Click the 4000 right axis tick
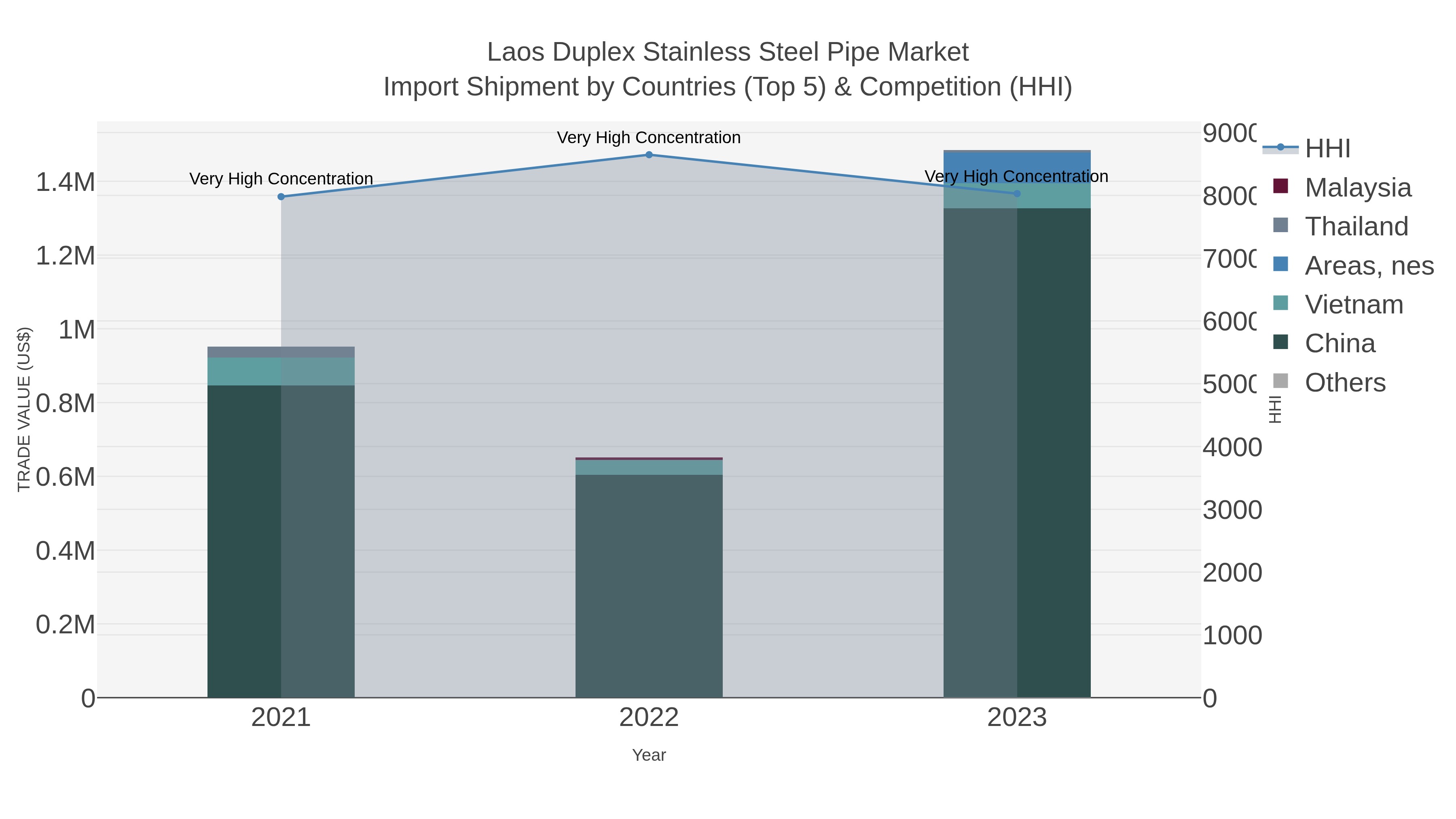The image size is (1456, 819). (1232, 447)
